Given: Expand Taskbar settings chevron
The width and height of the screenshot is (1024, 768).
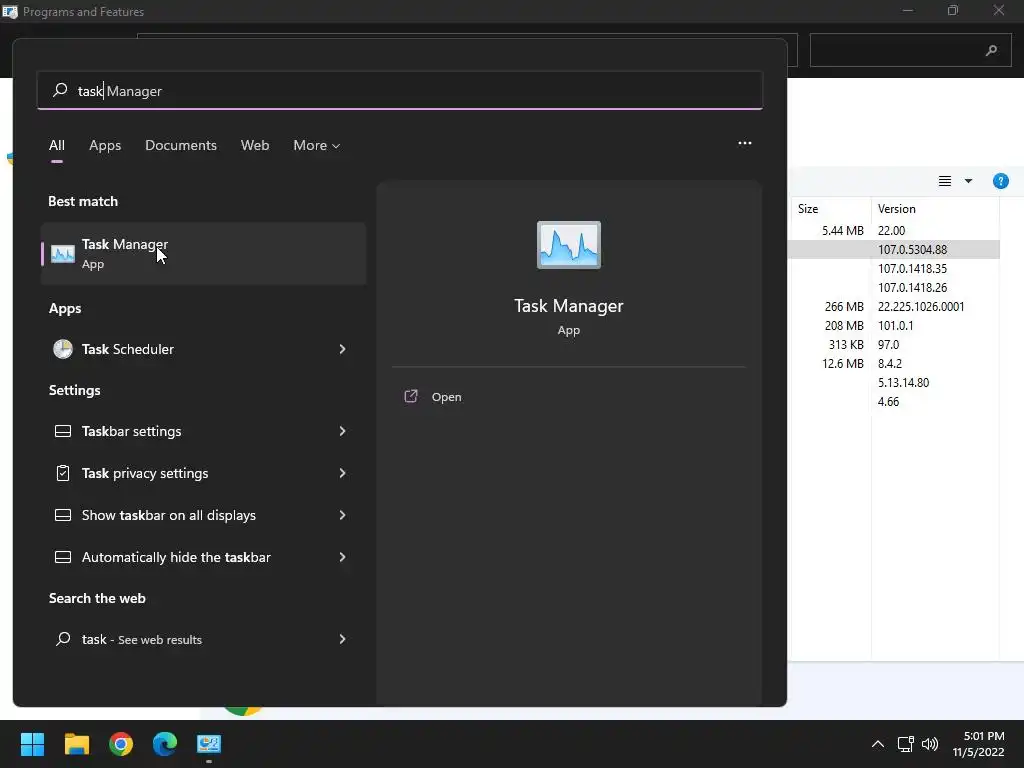Looking at the screenshot, I should click(x=342, y=431).
